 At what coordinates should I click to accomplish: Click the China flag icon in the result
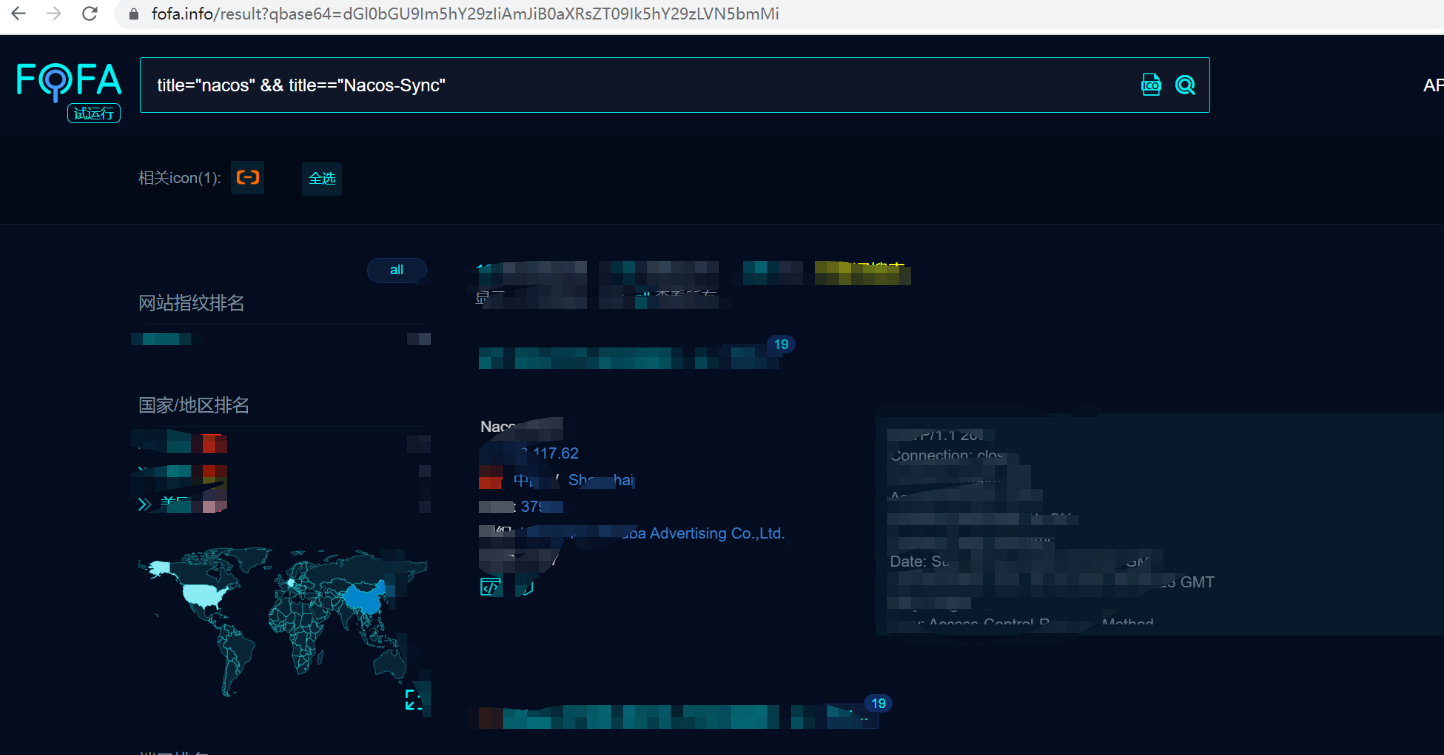point(490,479)
